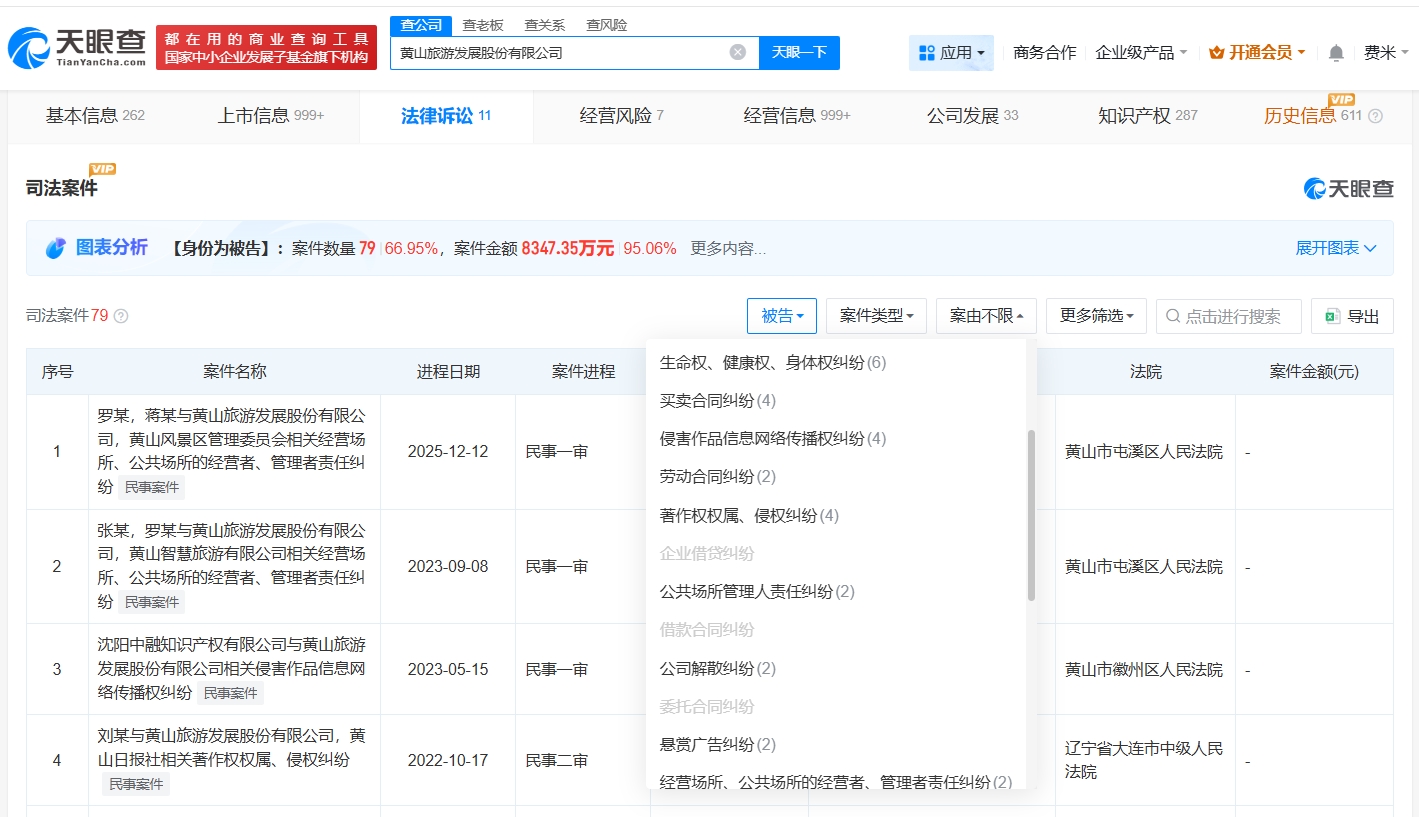Open the 更多筛选 dropdown
This screenshot has height=817, width=1419.
1096,316
